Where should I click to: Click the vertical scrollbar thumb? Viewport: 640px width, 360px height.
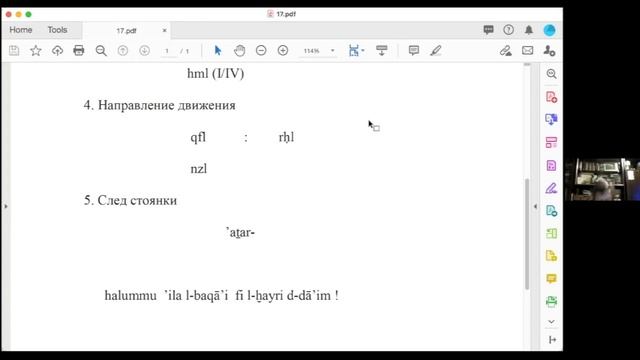(x=527, y=234)
